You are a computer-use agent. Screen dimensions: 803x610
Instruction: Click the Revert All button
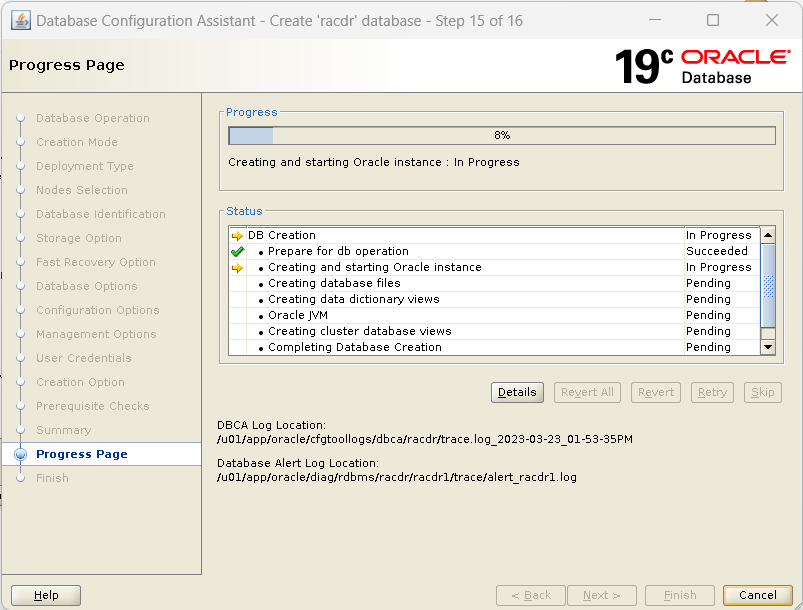[587, 392]
